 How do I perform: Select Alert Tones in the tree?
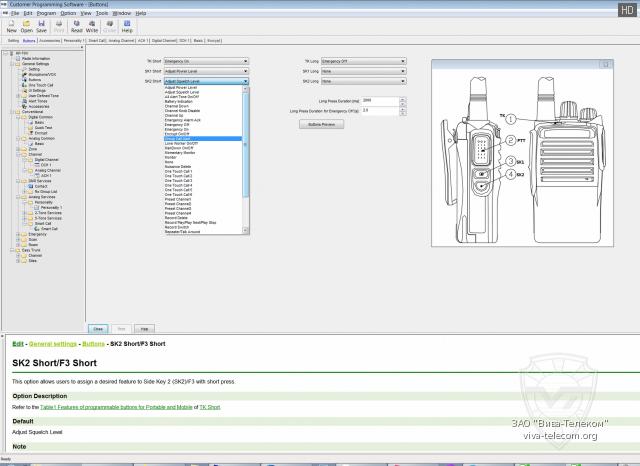click(x=38, y=101)
